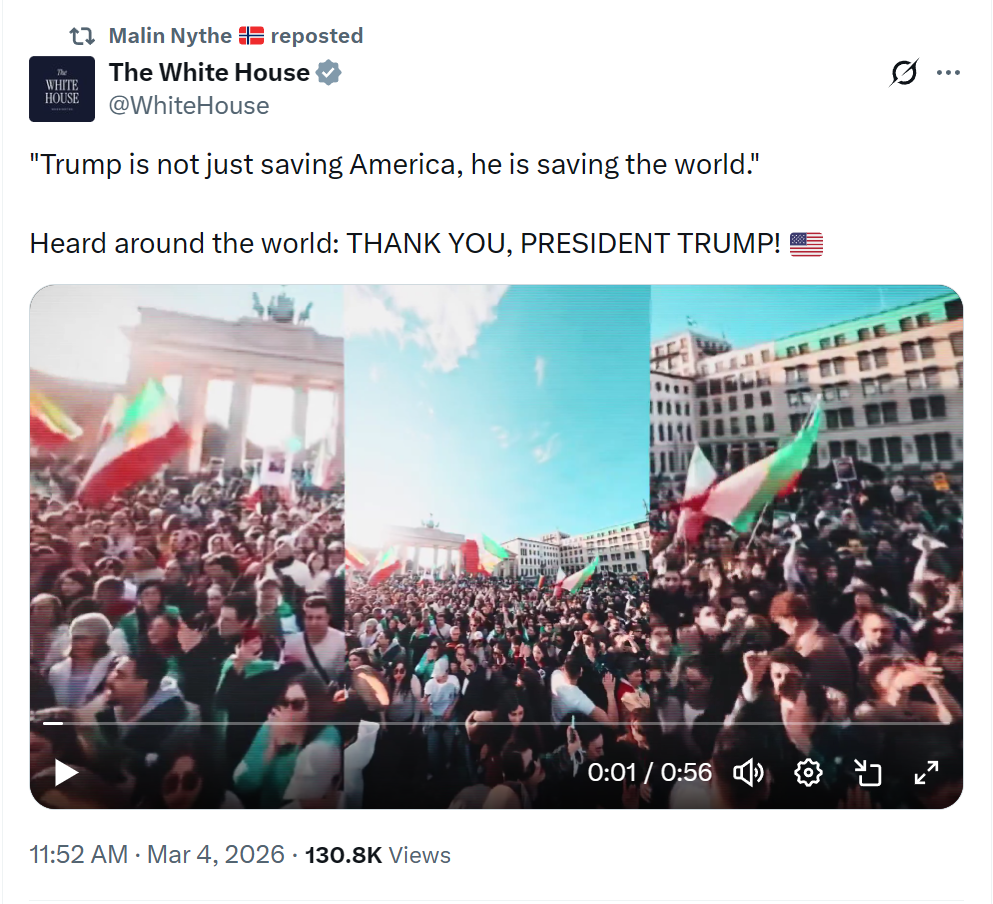Open the @WhiteHouse handle

(189, 105)
